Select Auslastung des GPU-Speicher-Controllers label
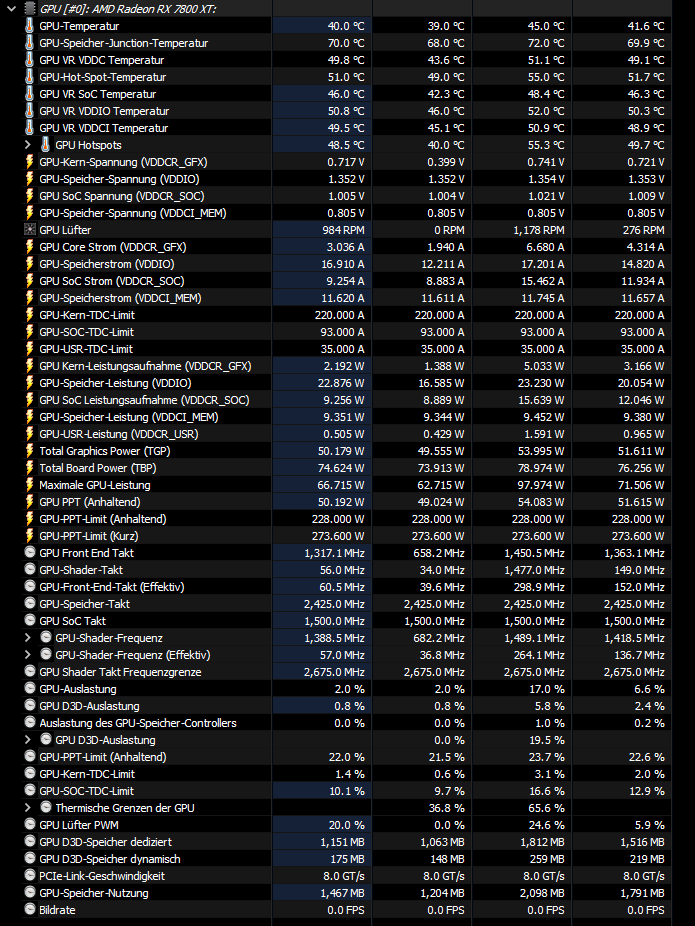 click(x=138, y=723)
